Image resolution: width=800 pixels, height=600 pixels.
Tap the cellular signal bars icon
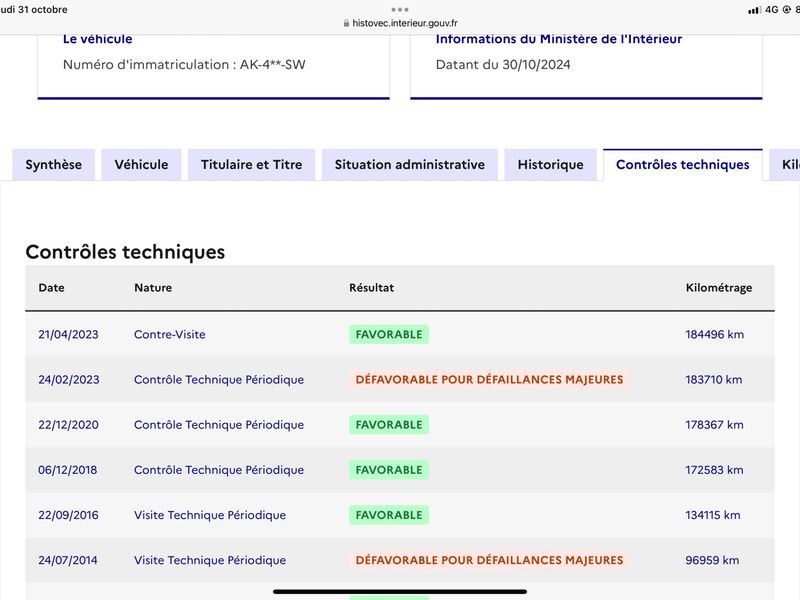754,10
